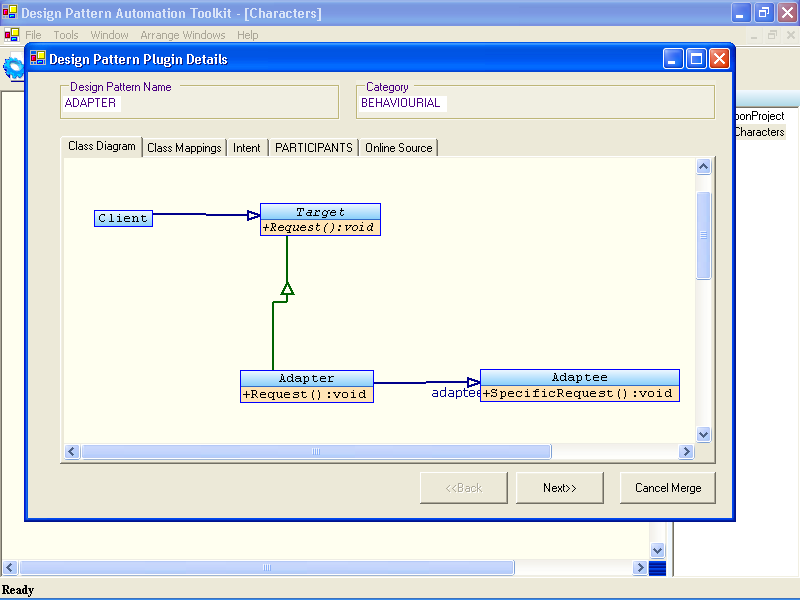Click the diagram vertical scroll down arrow
The width and height of the screenshot is (800, 600).
click(x=704, y=435)
